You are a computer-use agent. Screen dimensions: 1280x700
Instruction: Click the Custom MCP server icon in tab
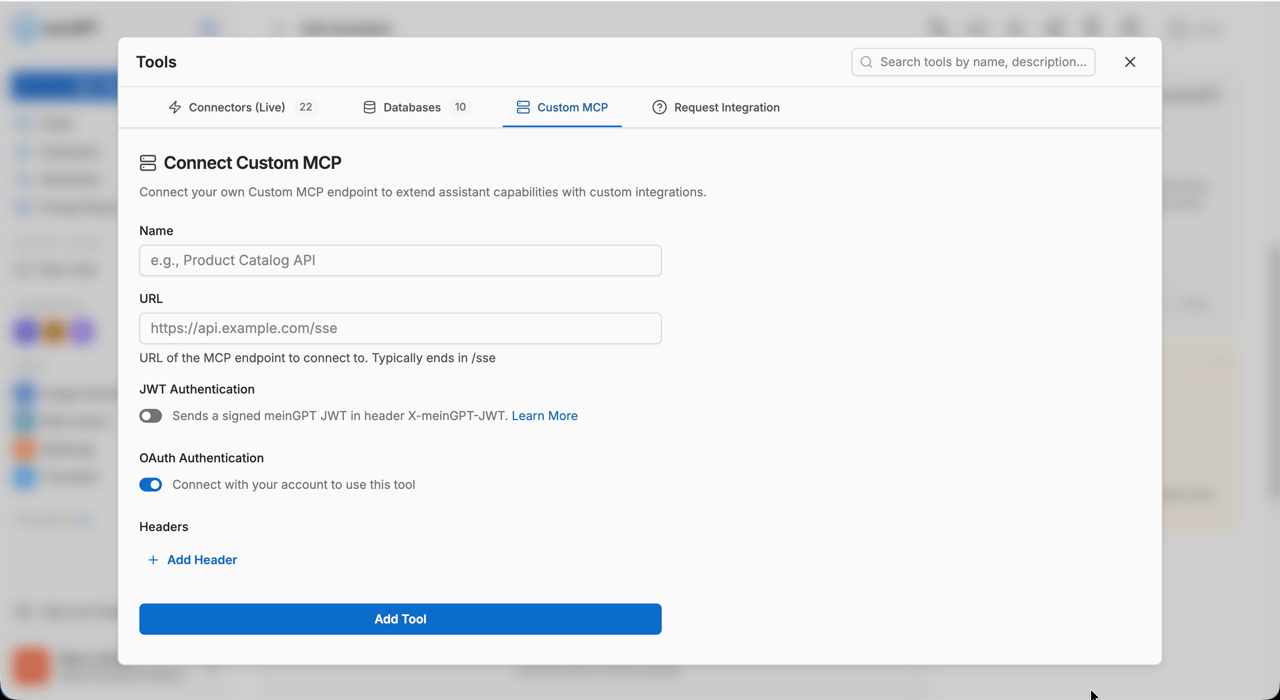[523, 107]
